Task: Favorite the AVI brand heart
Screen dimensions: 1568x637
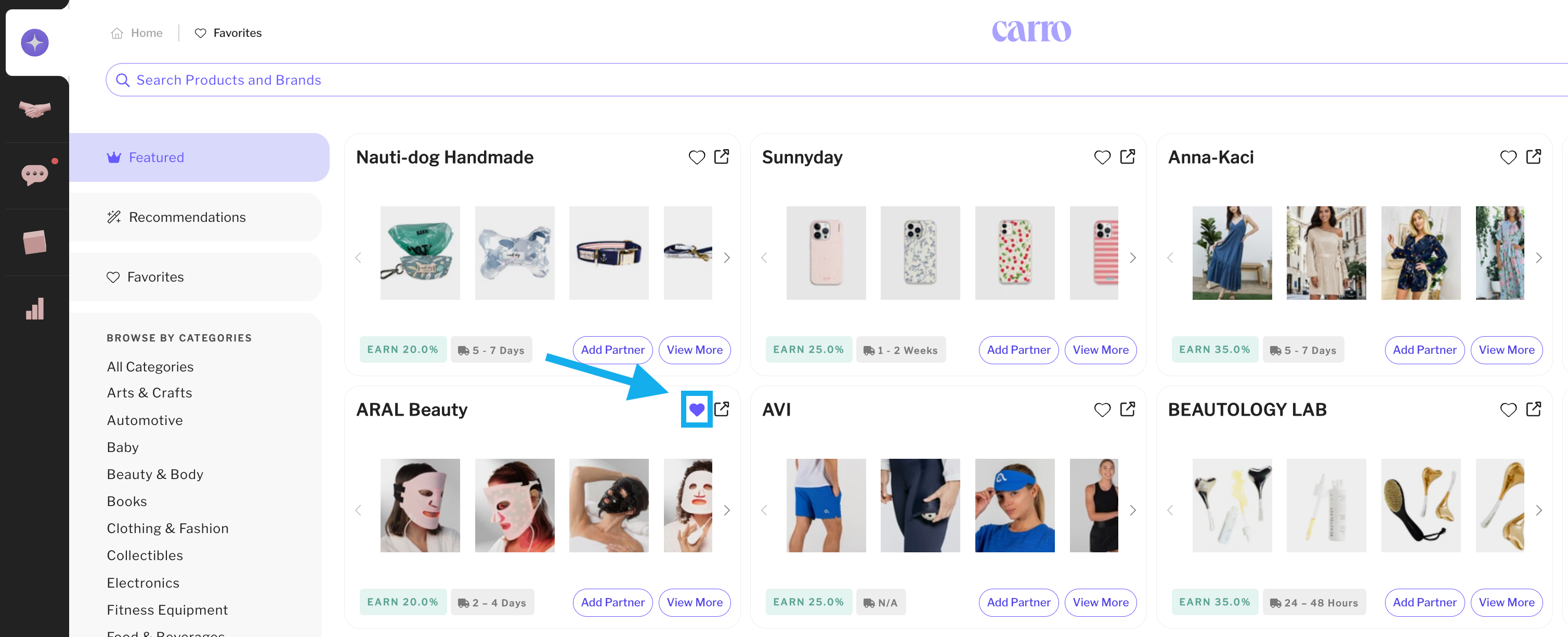Action: click(1102, 410)
